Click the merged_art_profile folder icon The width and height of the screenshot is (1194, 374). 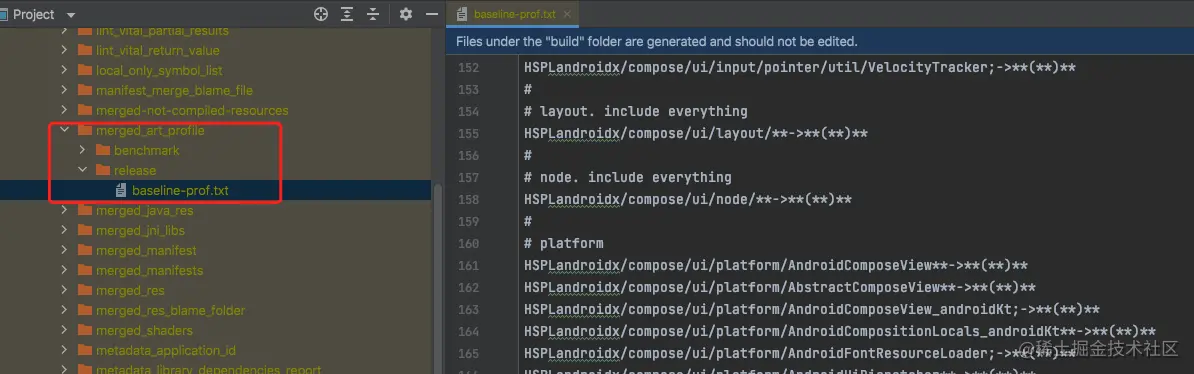85,130
